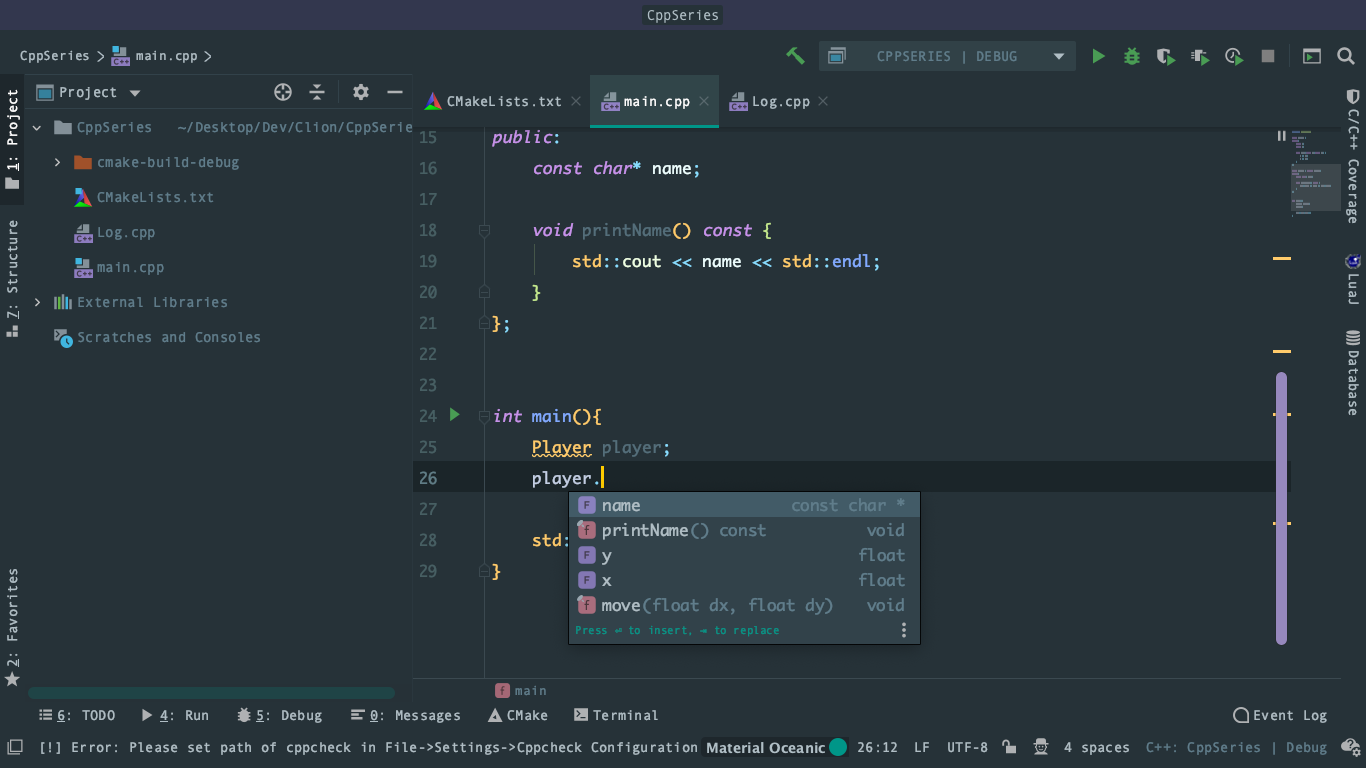Screen dimensions: 1366x768
Task: Toggle tool window bars using the bottom-left corner icon
Action: point(15,747)
